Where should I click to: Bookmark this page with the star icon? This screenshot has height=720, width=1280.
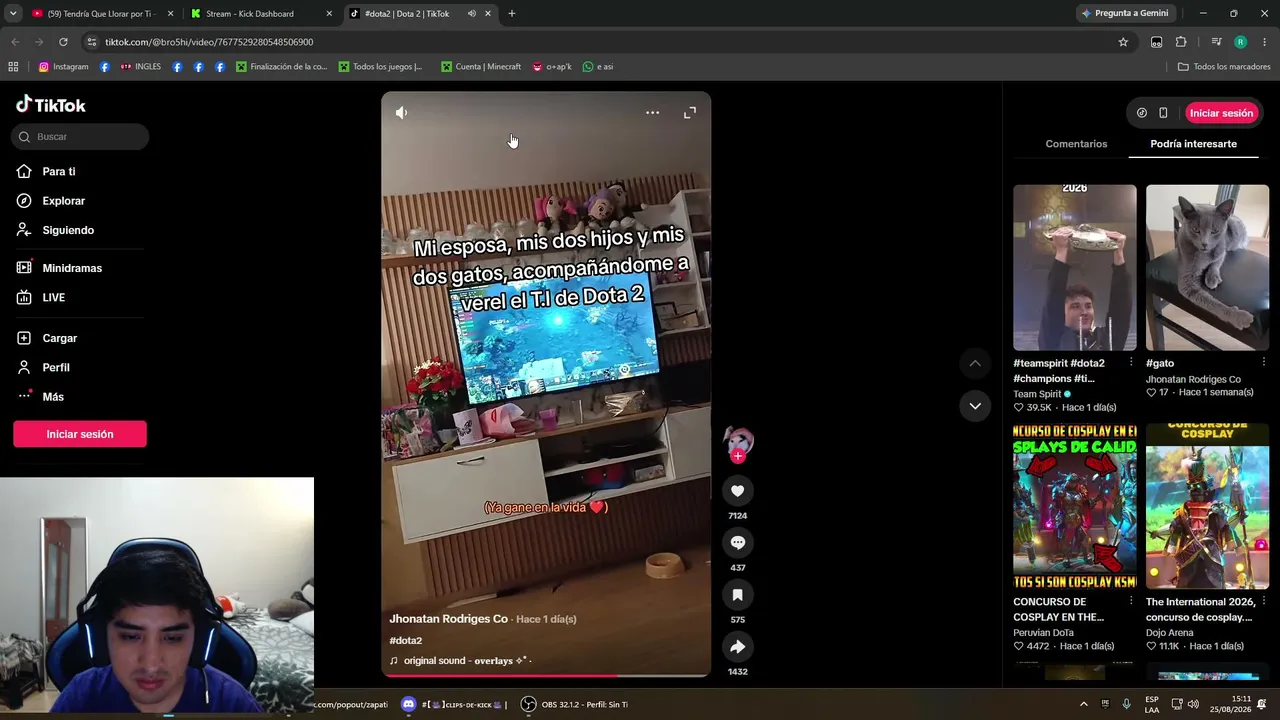tap(1123, 42)
